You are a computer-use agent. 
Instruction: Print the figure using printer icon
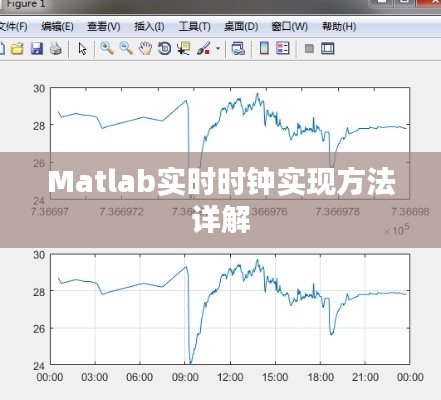[x=56, y=49]
